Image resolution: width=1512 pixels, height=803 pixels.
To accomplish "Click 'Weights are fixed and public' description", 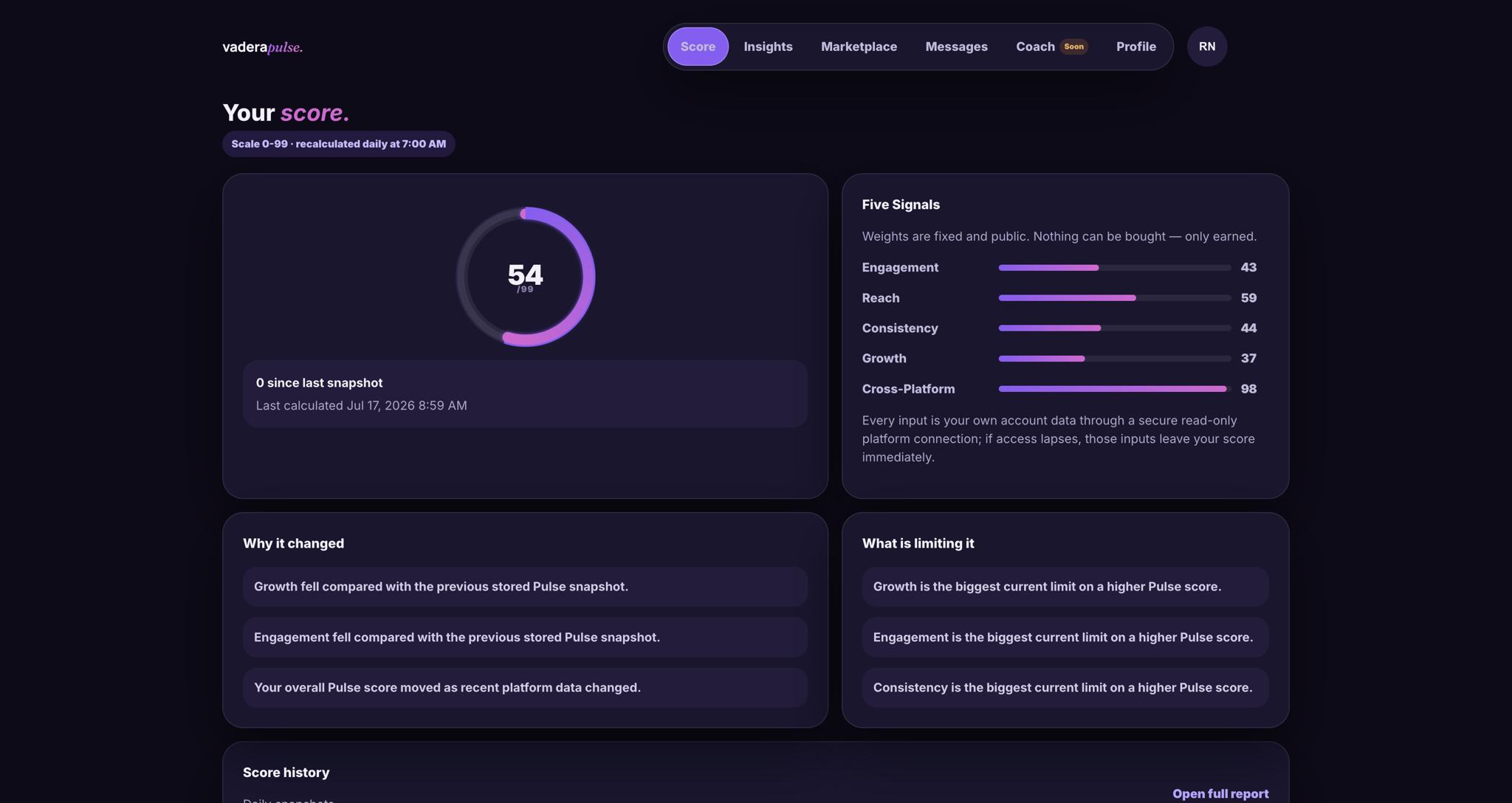I will [x=1059, y=237].
